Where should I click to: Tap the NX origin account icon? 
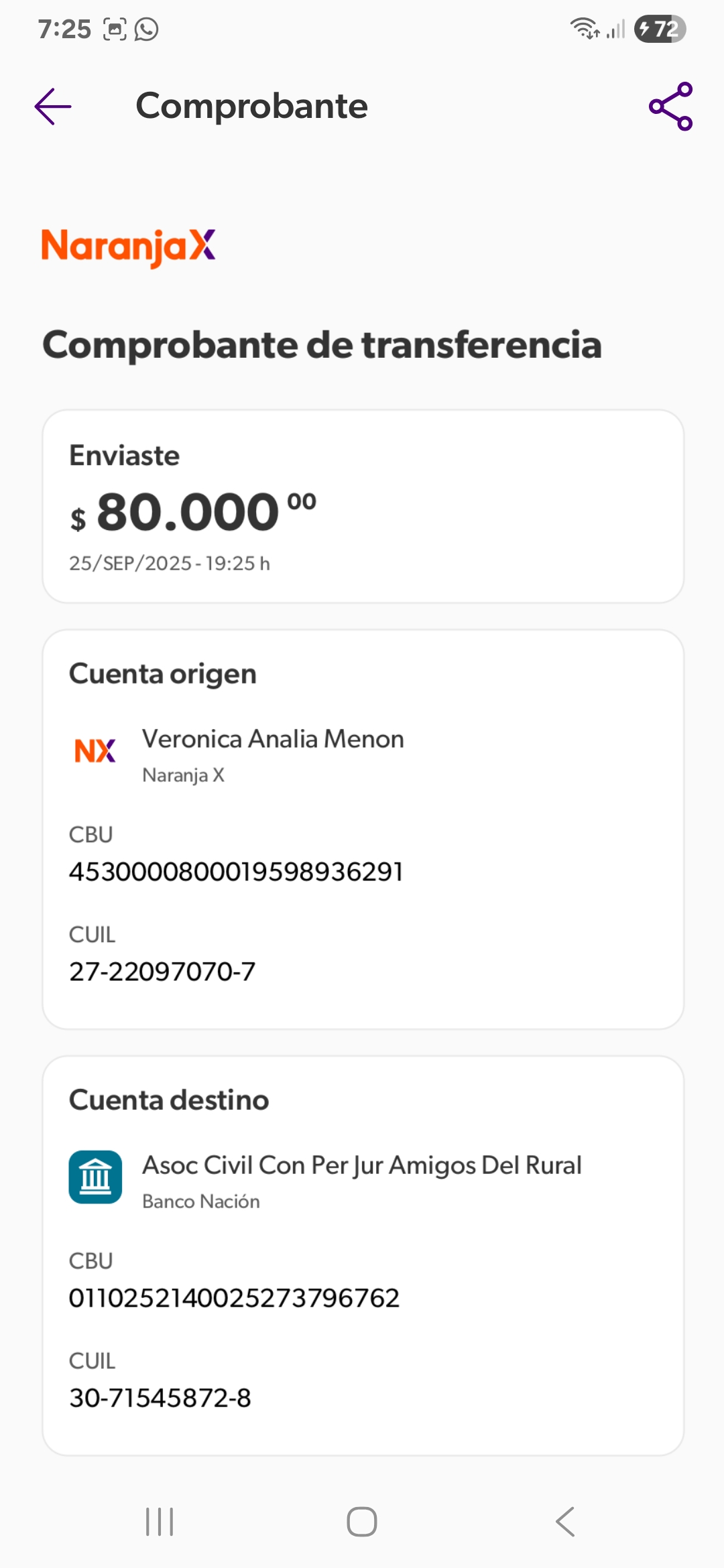click(x=95, y=751)
